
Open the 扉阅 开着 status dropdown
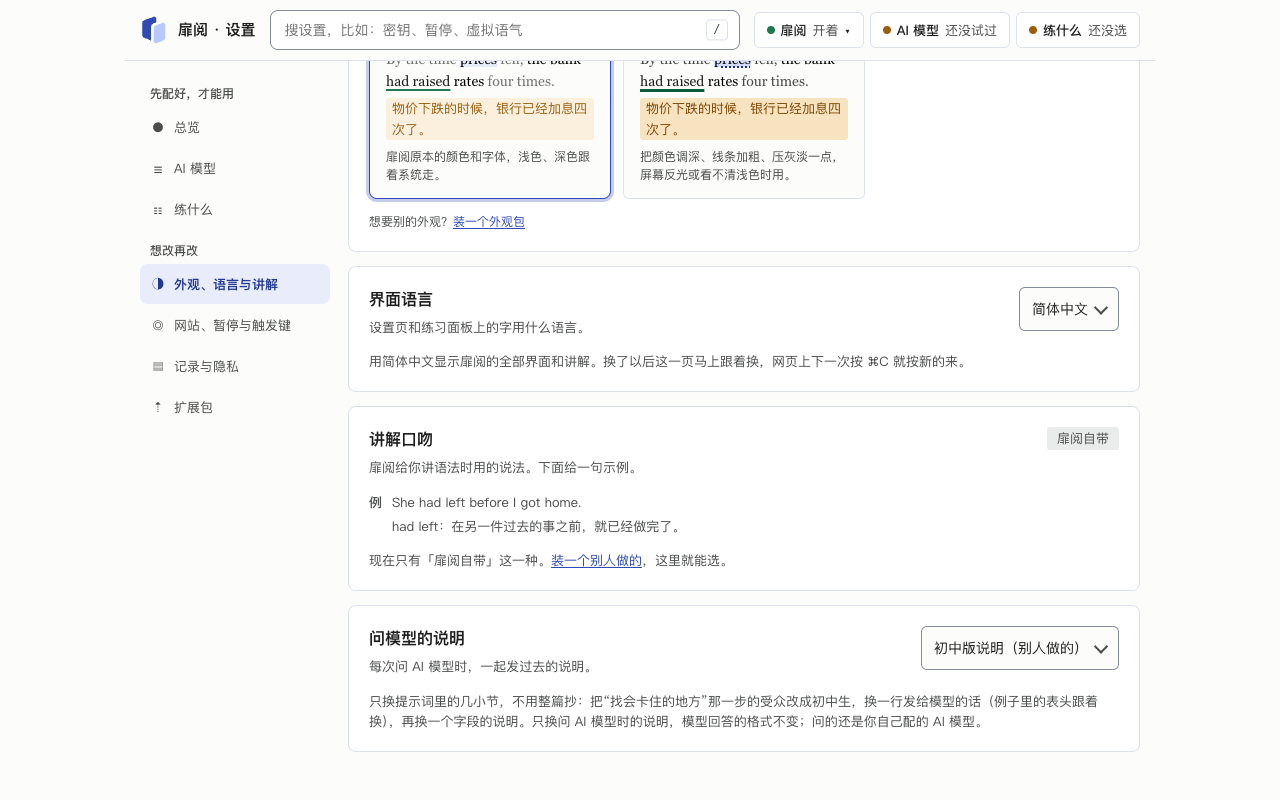pos(808,30)
